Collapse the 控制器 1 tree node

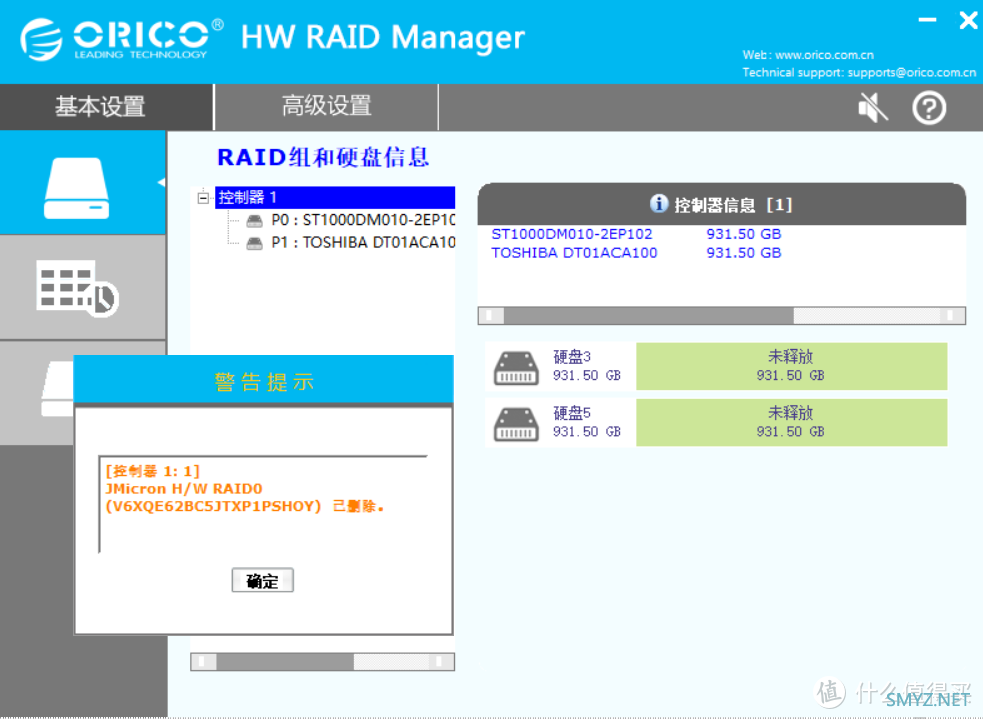click(x=203, y=198)
